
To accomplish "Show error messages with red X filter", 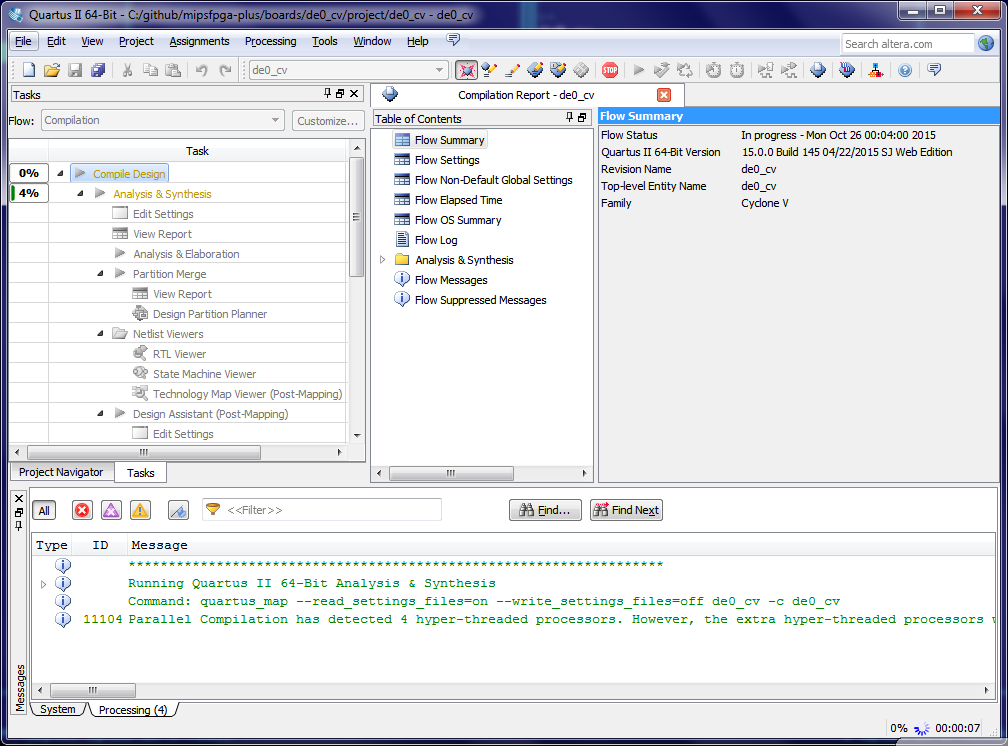I will [82, 510].
